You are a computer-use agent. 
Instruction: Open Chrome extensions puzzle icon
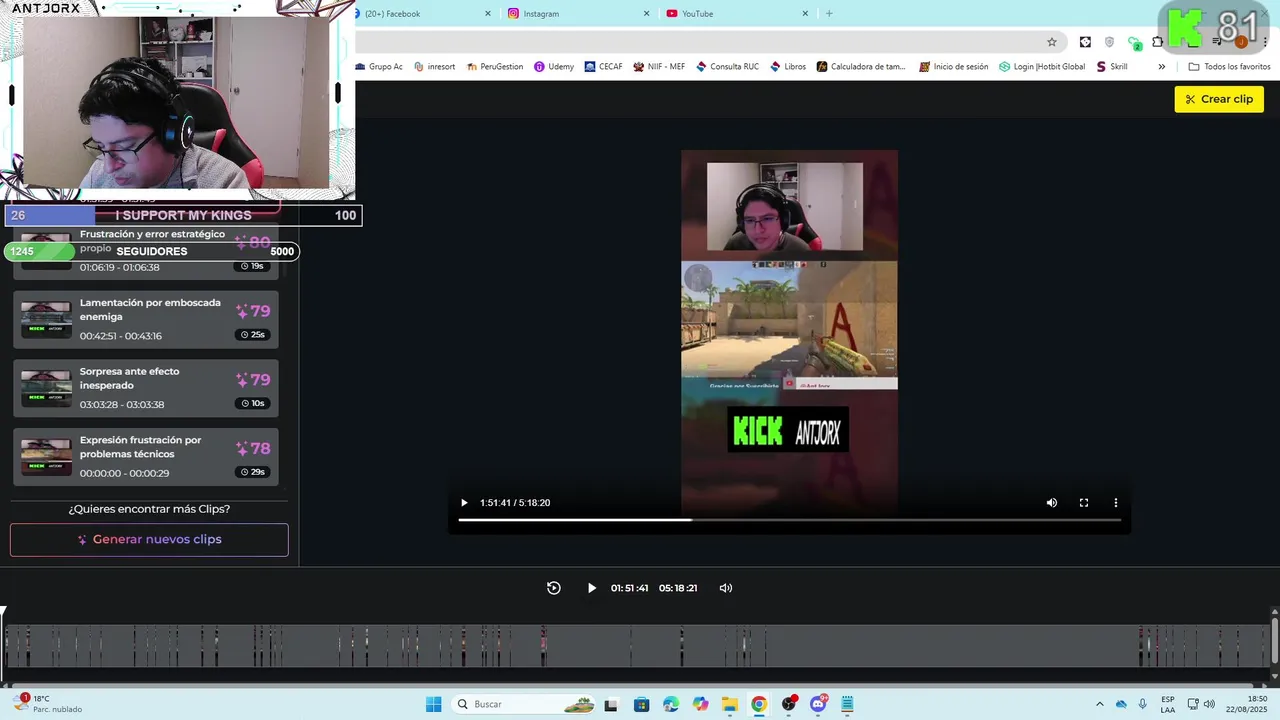point(1157,42)
